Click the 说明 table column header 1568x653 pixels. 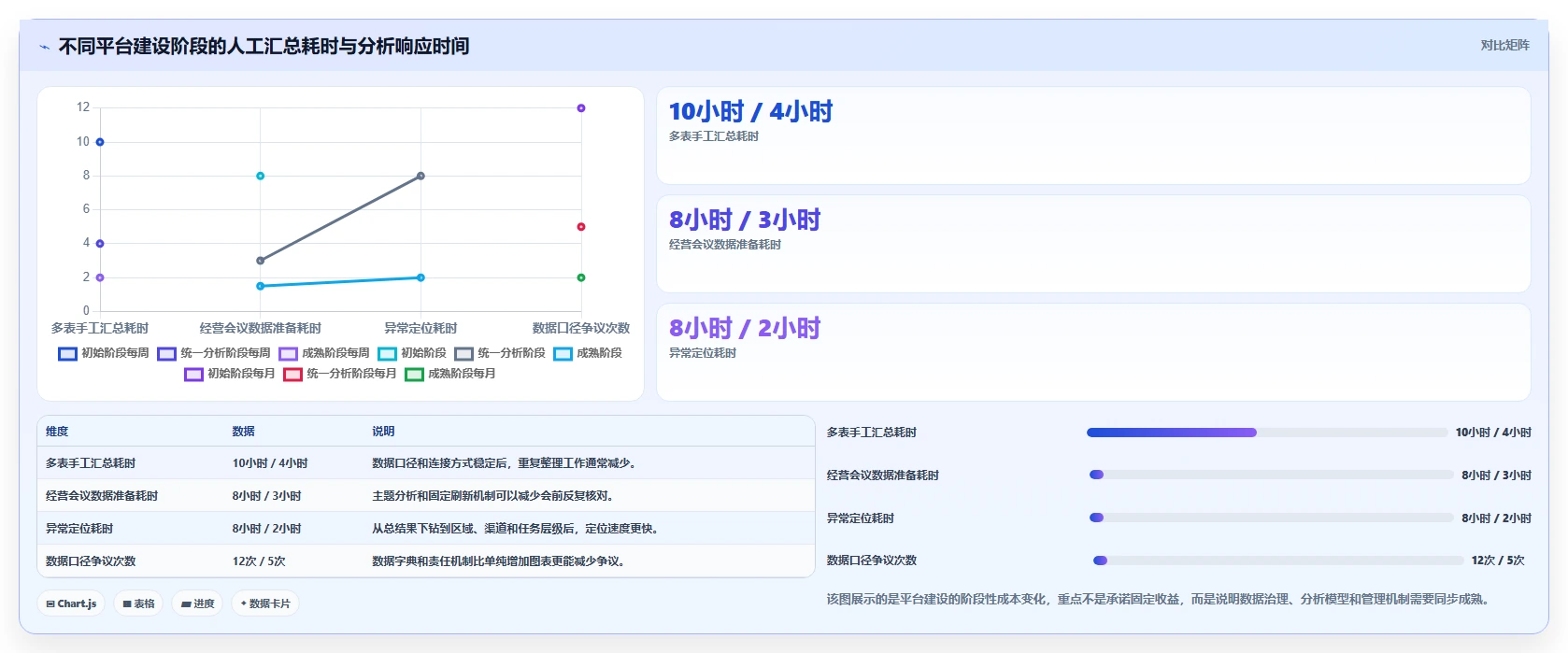click(383, 432)
